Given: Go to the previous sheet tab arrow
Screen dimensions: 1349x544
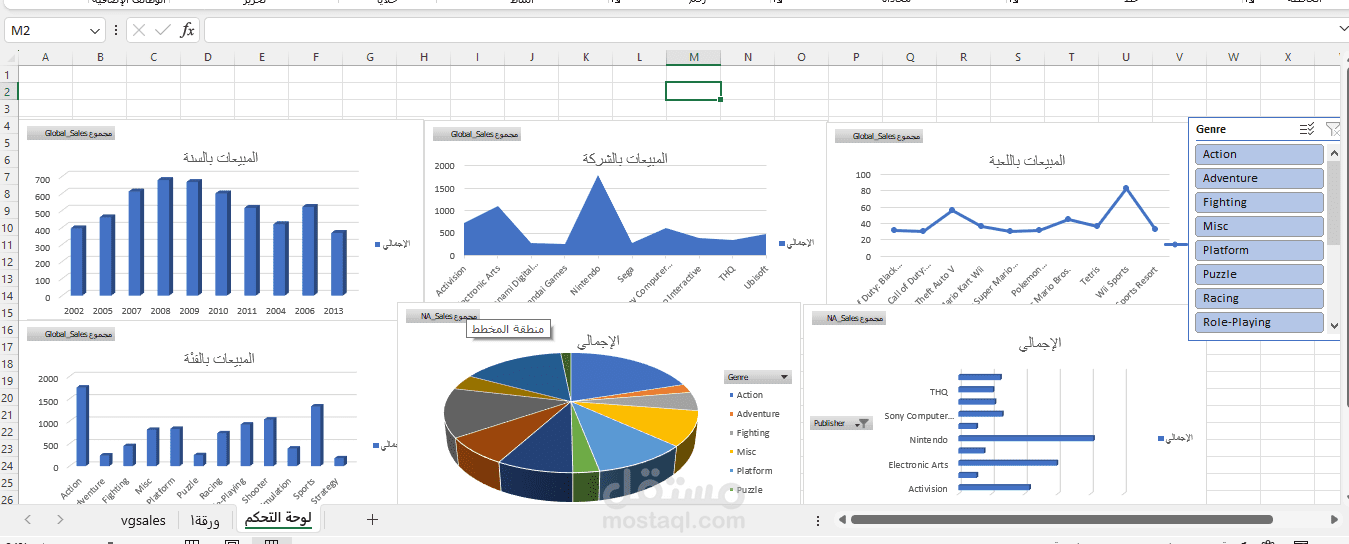Looking at the screenshot, I should tap(27, 519).
